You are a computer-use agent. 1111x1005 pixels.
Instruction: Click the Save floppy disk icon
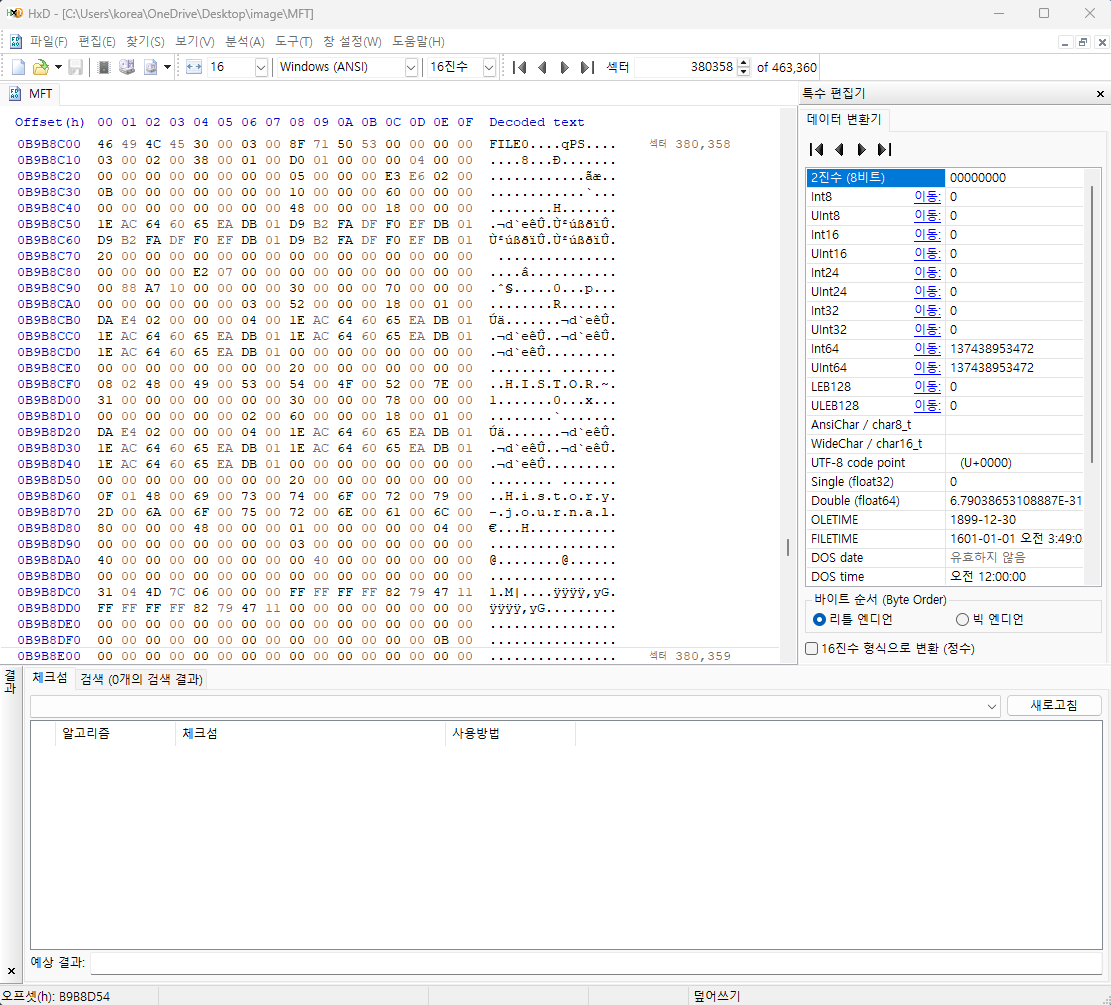[75, 67]
